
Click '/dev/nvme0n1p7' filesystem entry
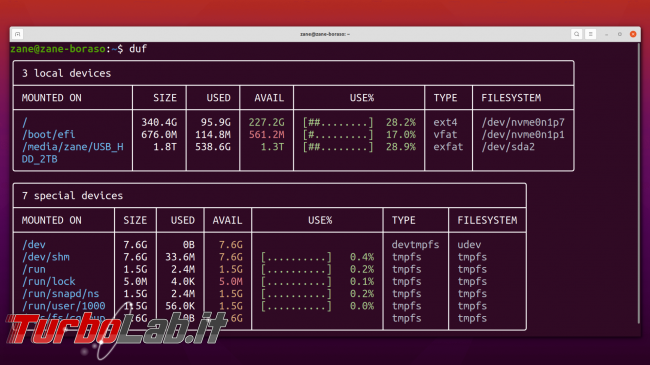[523, 122]
